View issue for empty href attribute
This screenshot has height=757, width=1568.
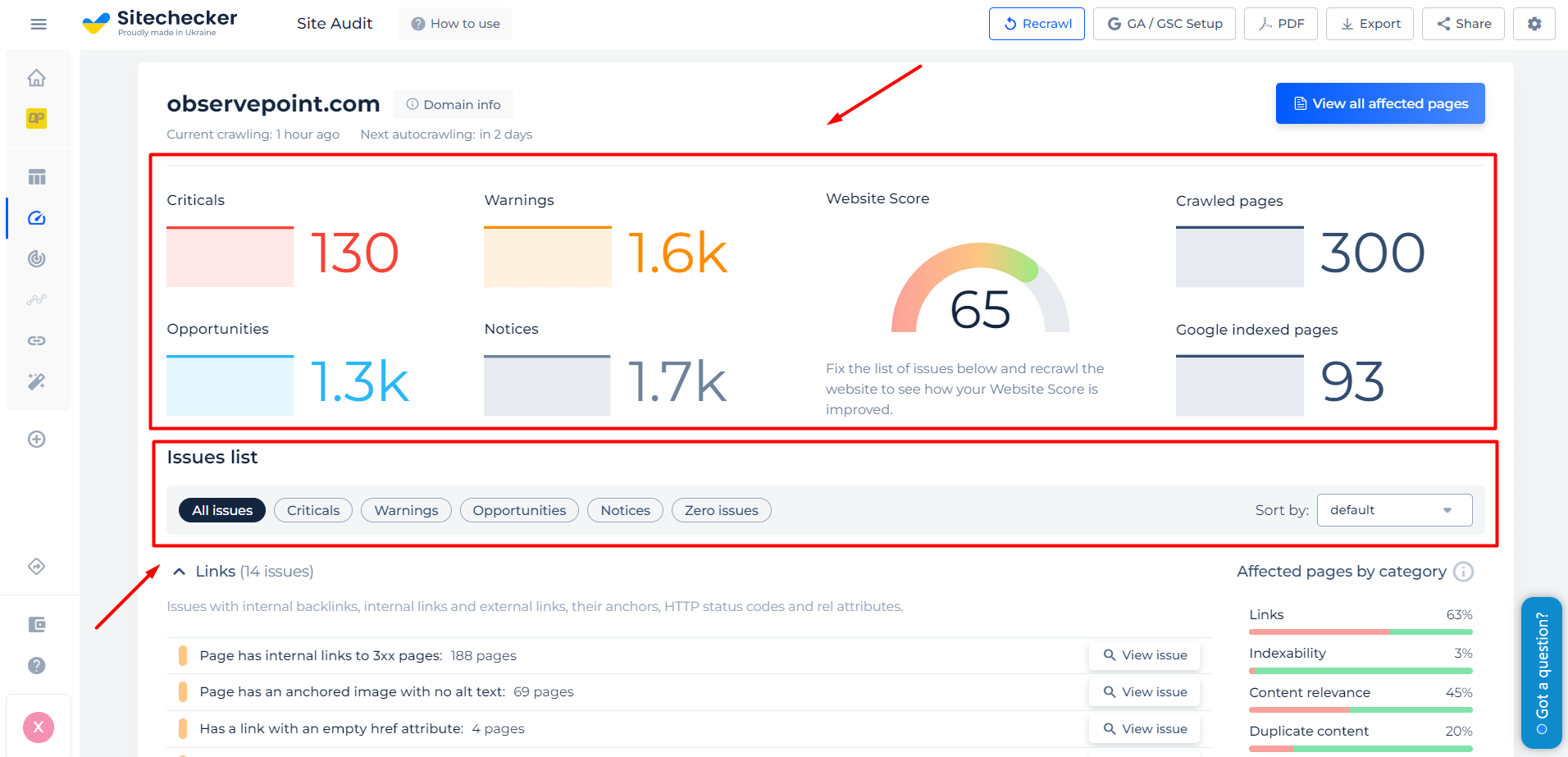point(1145,729)
